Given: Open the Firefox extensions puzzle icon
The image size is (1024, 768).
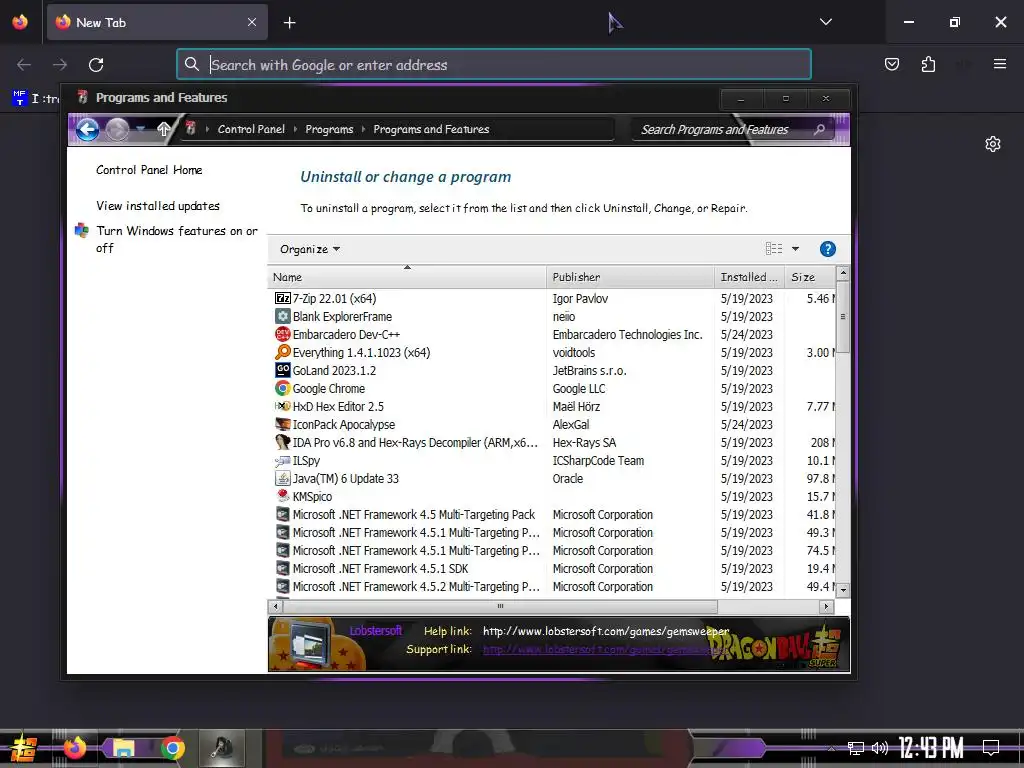Looking at the screenshot, I should click(x=928, y=64).
